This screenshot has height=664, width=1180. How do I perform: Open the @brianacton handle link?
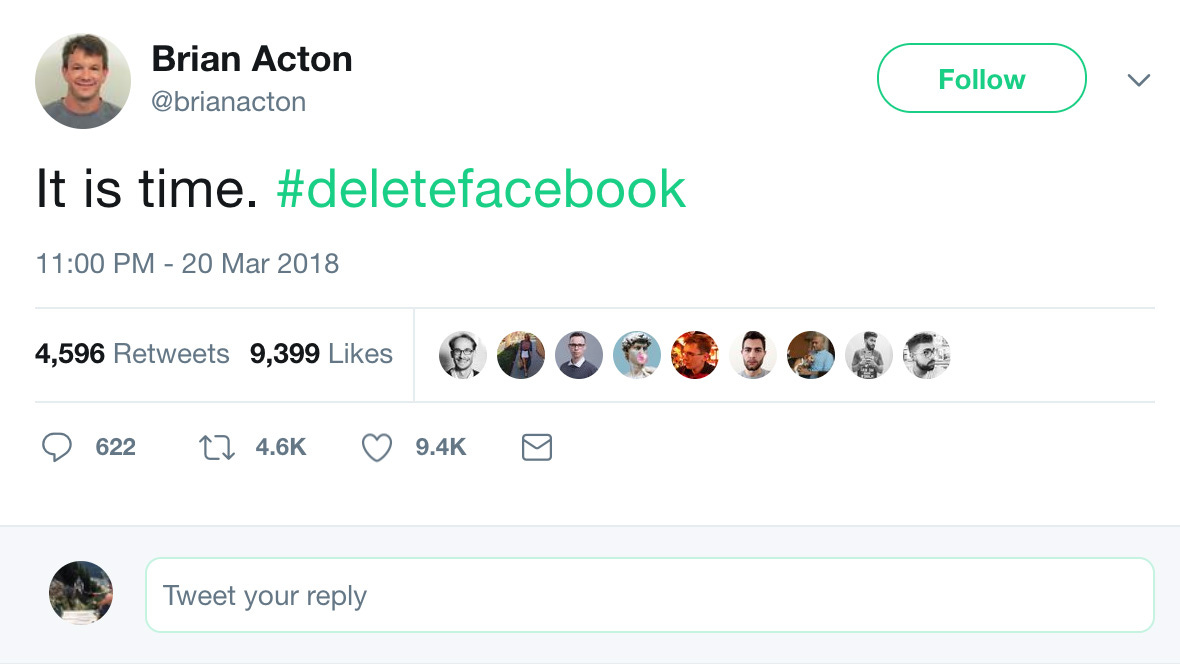point(229,102)
